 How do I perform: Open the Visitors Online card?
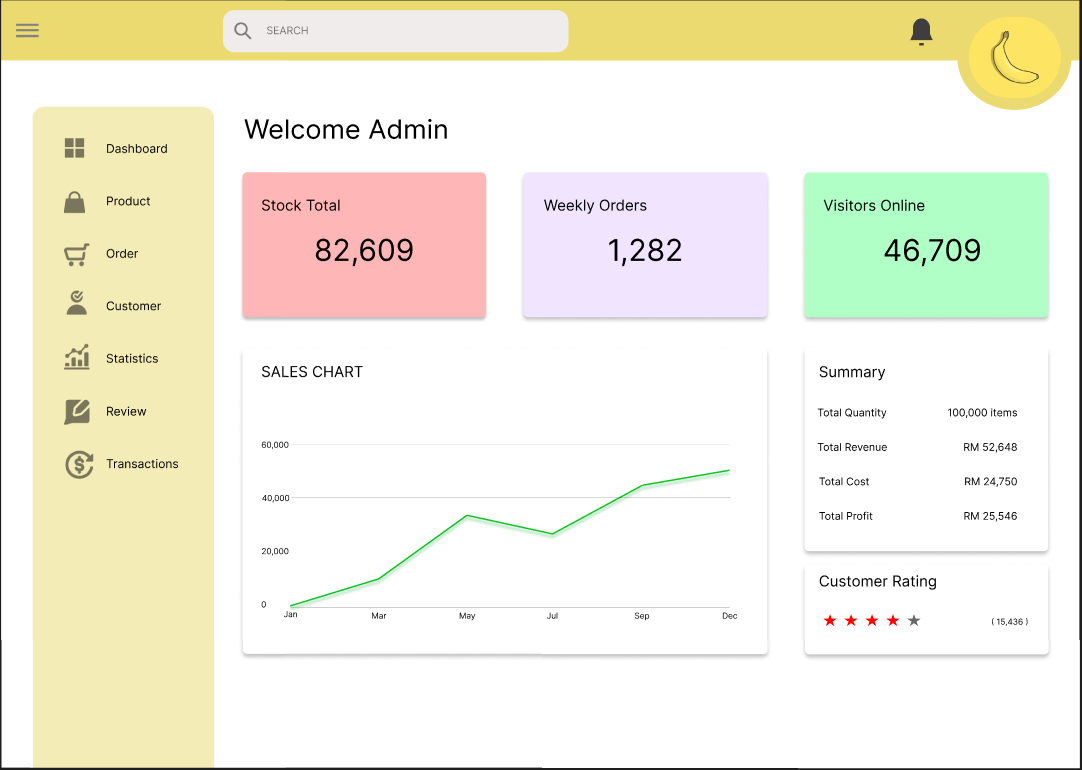click(x=926, y=245)
